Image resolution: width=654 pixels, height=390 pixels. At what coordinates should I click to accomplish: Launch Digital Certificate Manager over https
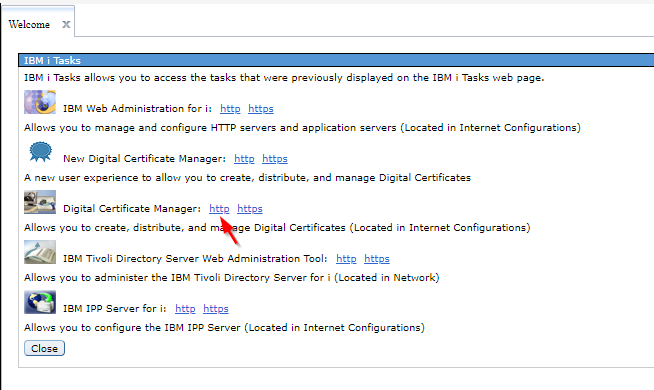250,209
